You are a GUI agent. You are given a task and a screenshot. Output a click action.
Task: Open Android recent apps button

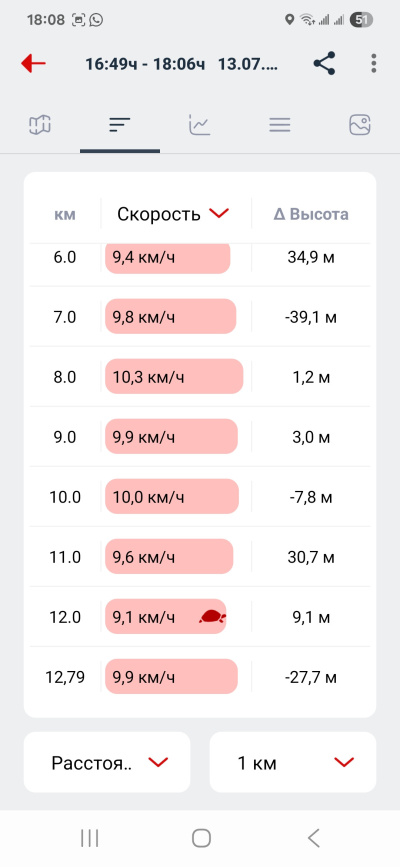pyautogui.click(x=89, y=838)
